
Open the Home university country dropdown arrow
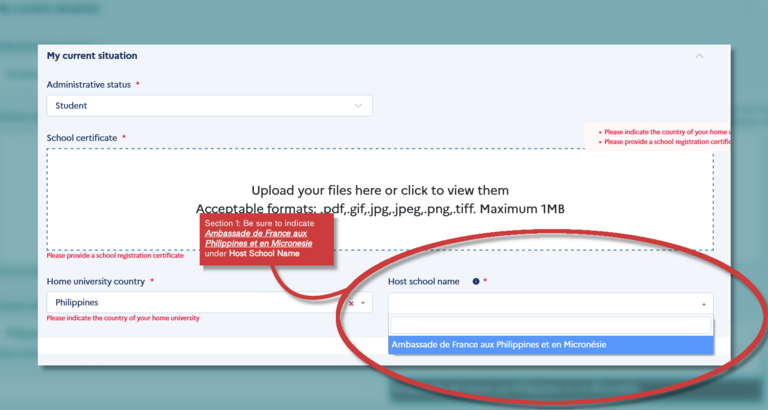click(363, 303)
